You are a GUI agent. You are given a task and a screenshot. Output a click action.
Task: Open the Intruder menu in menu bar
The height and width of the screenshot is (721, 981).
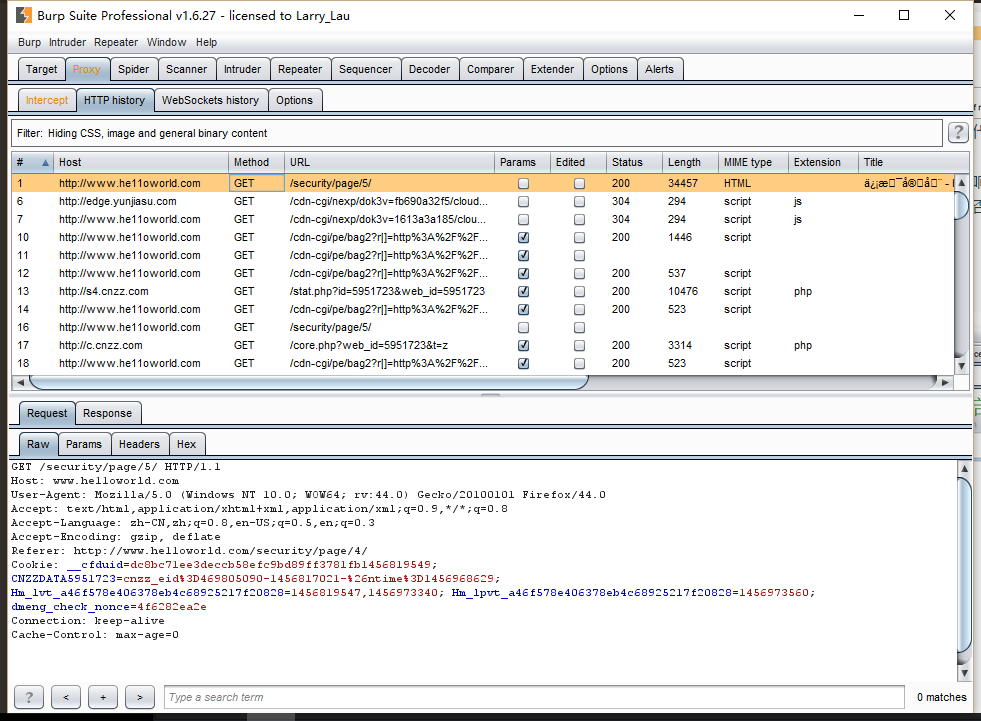coord(68,42)
